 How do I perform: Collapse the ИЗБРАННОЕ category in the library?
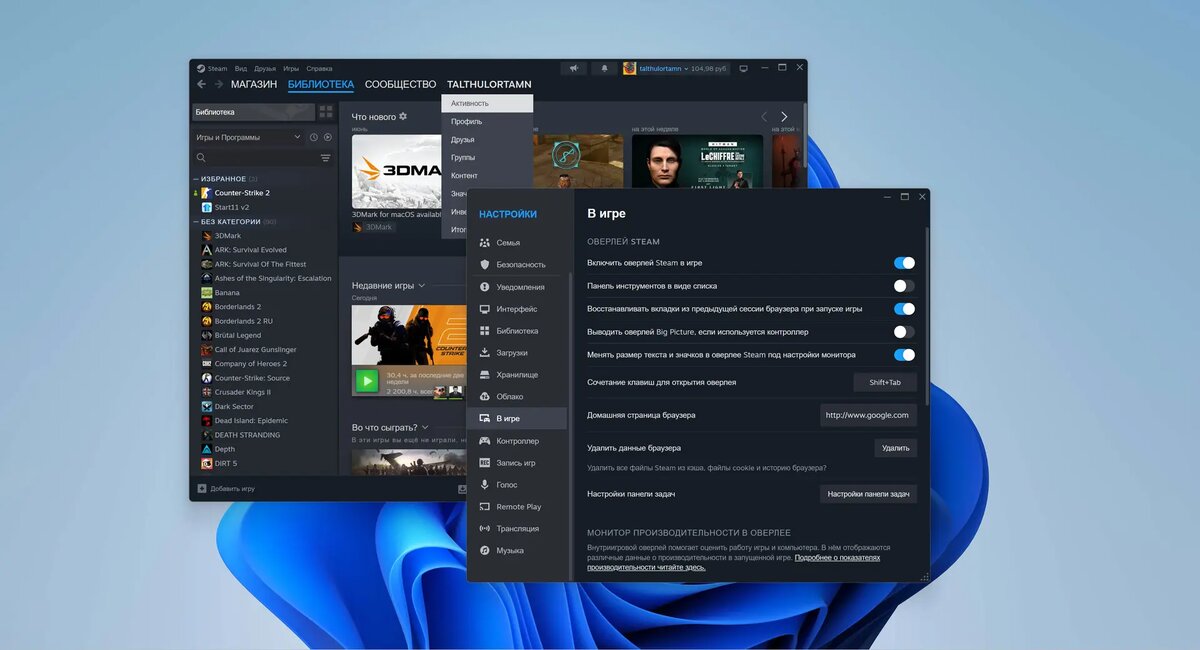point(196,179)
